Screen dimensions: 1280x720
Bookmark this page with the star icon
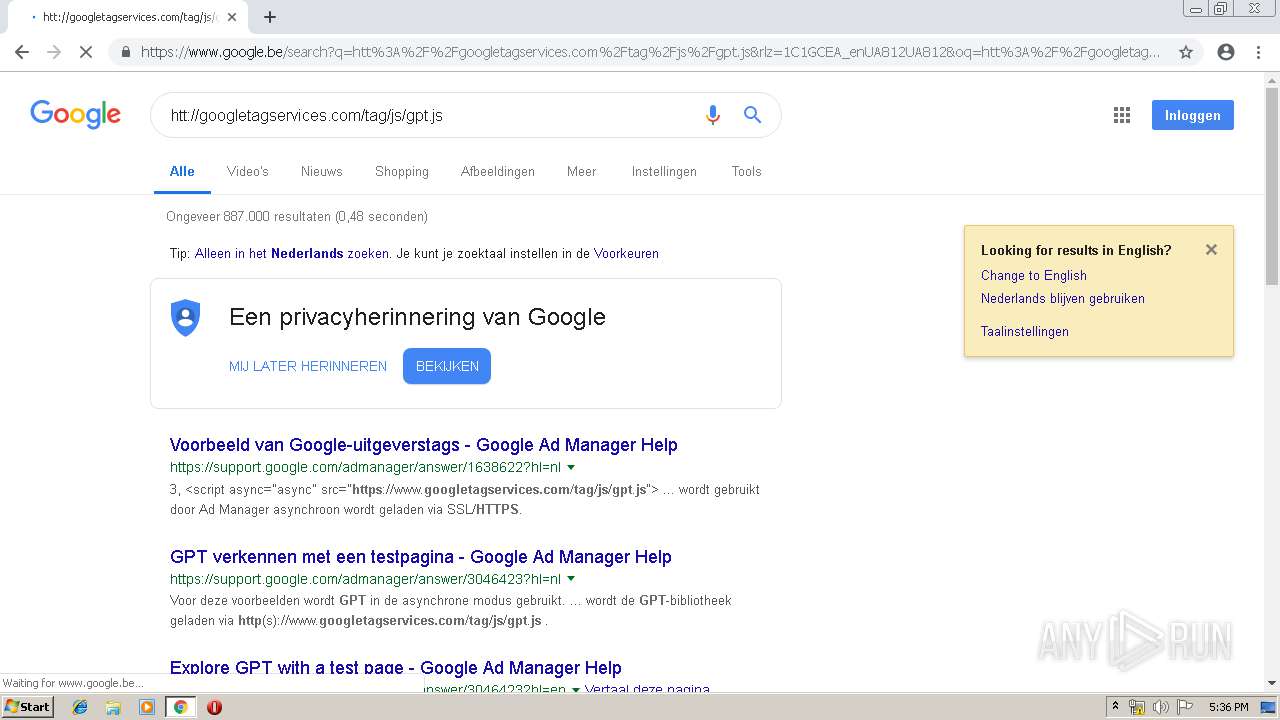[x=1186, y=52]
